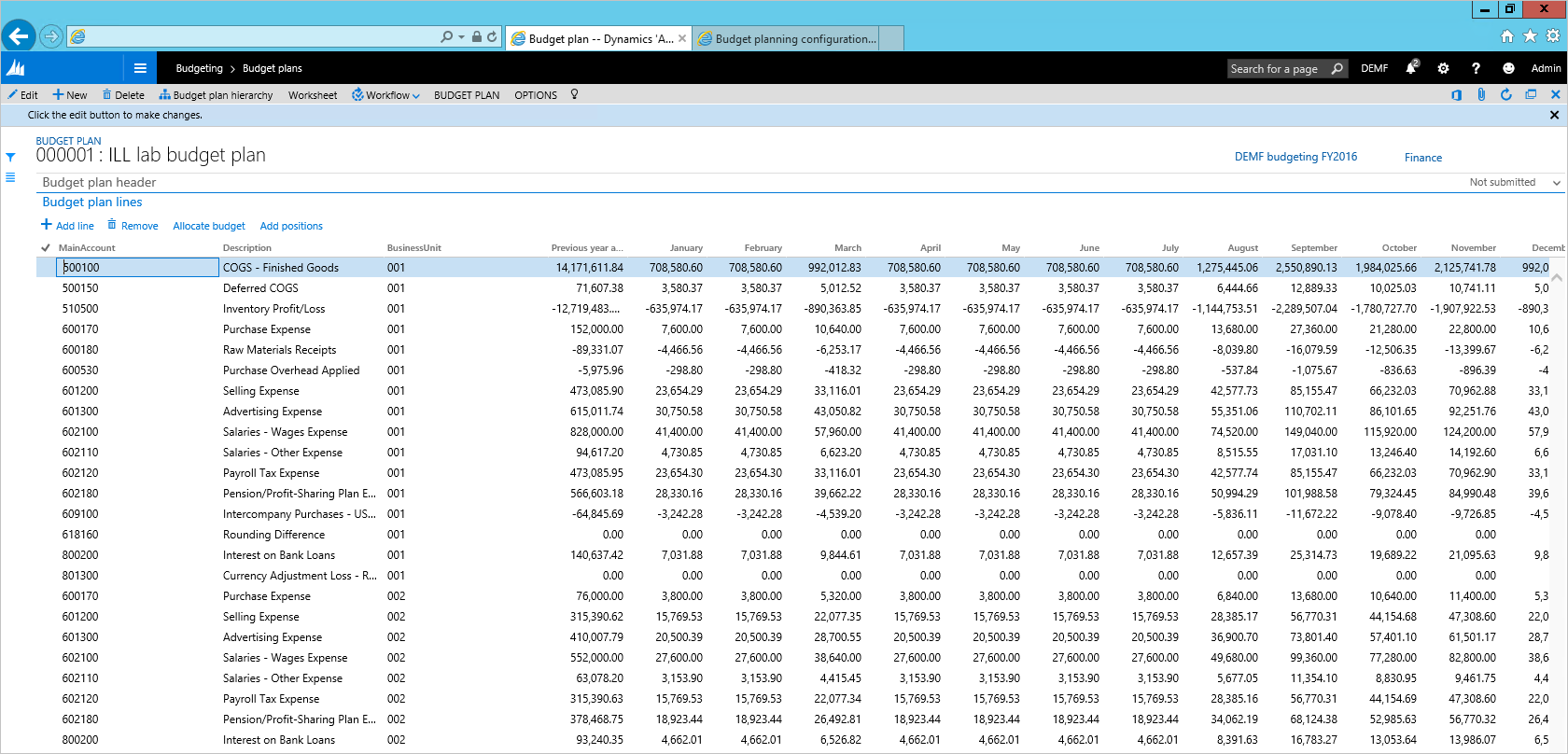Viewport: 1568px width, 754px height.
Task: Expand the Budget plan header section
Action: pyautogui.click(x=99, y=183)
